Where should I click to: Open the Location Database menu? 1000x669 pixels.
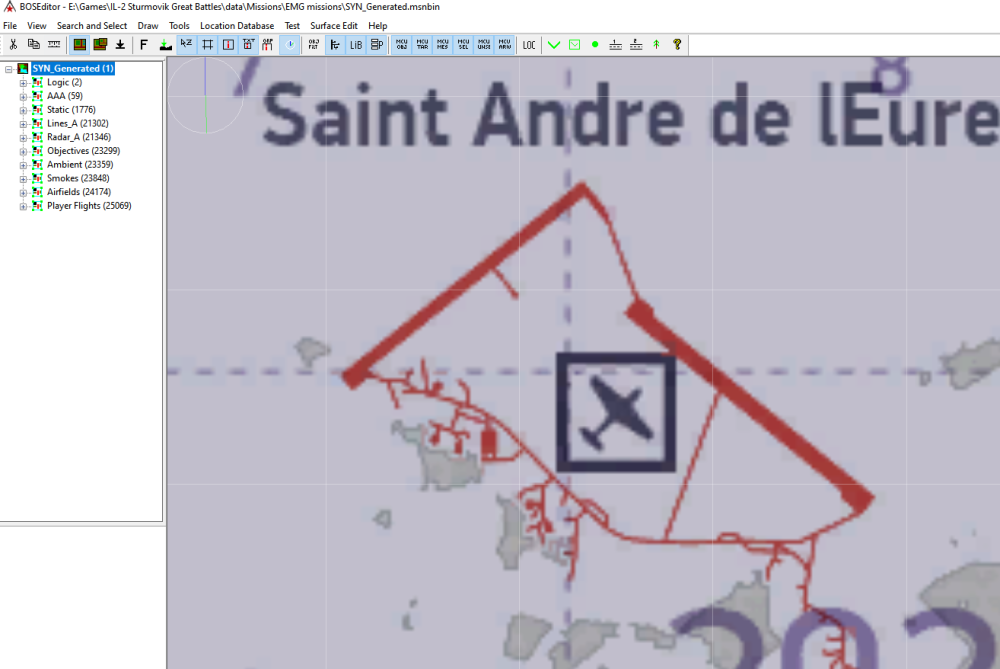[x=237, y=26]
